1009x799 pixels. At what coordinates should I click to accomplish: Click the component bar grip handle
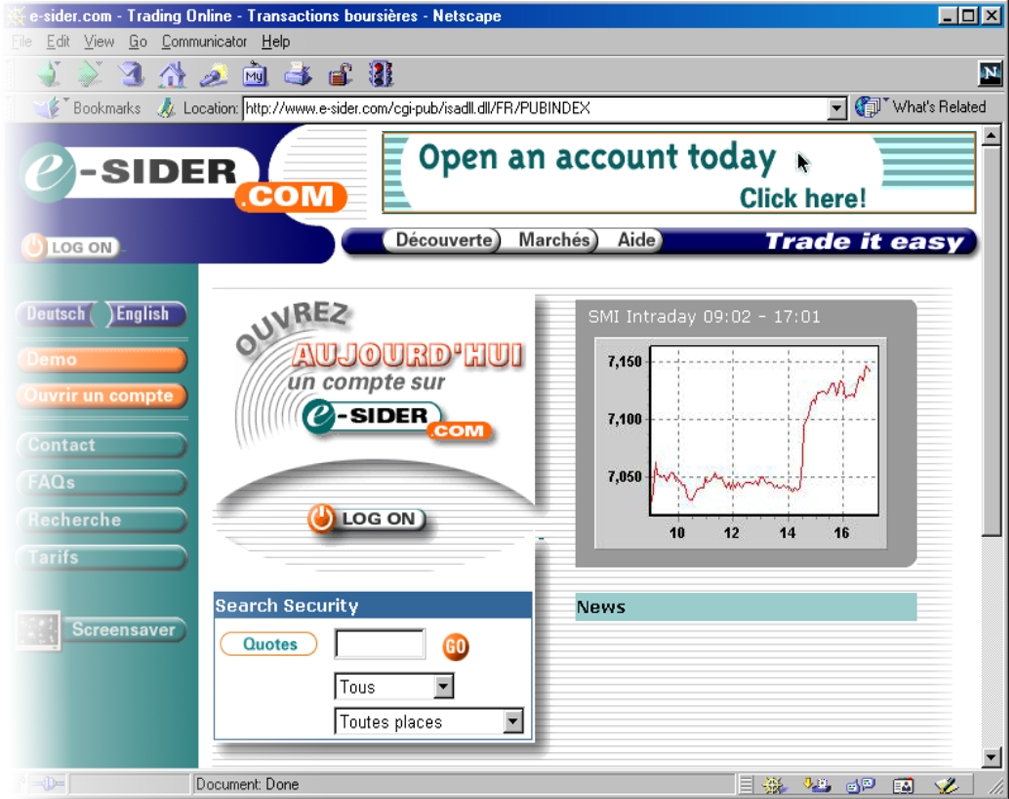coord(745,785)
